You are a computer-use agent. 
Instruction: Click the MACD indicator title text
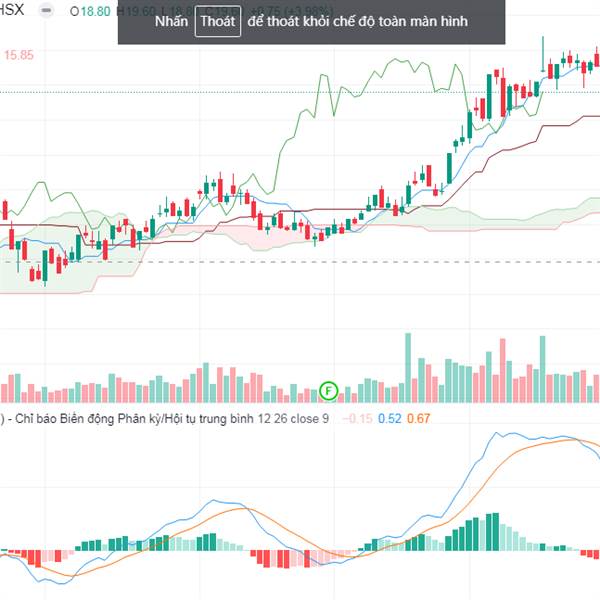pyautogui.click(x=165, y=419)
